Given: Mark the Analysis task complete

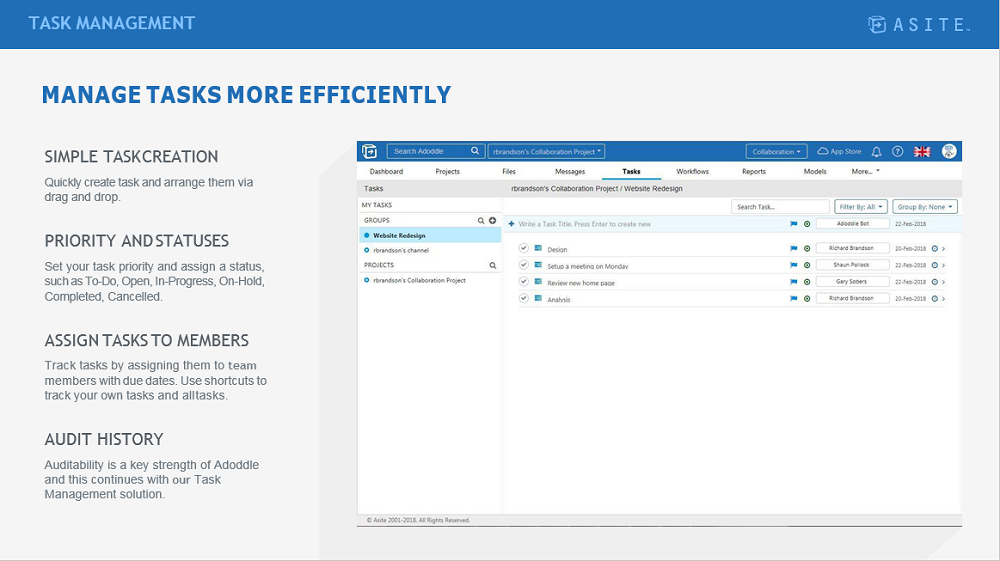Looking at the screenshot, I should tap(524, 298).
